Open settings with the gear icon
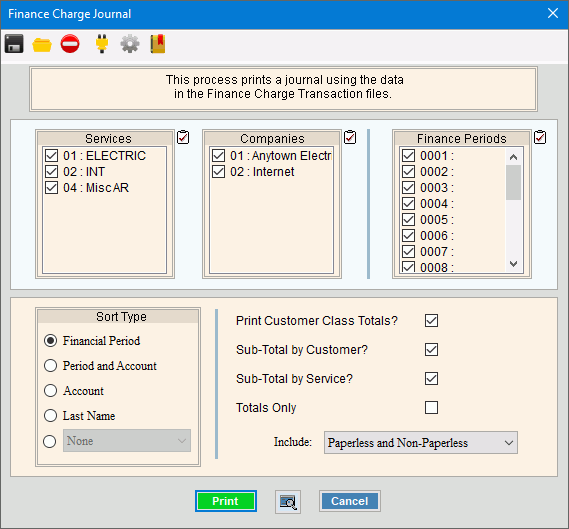 tap(130, 44)
